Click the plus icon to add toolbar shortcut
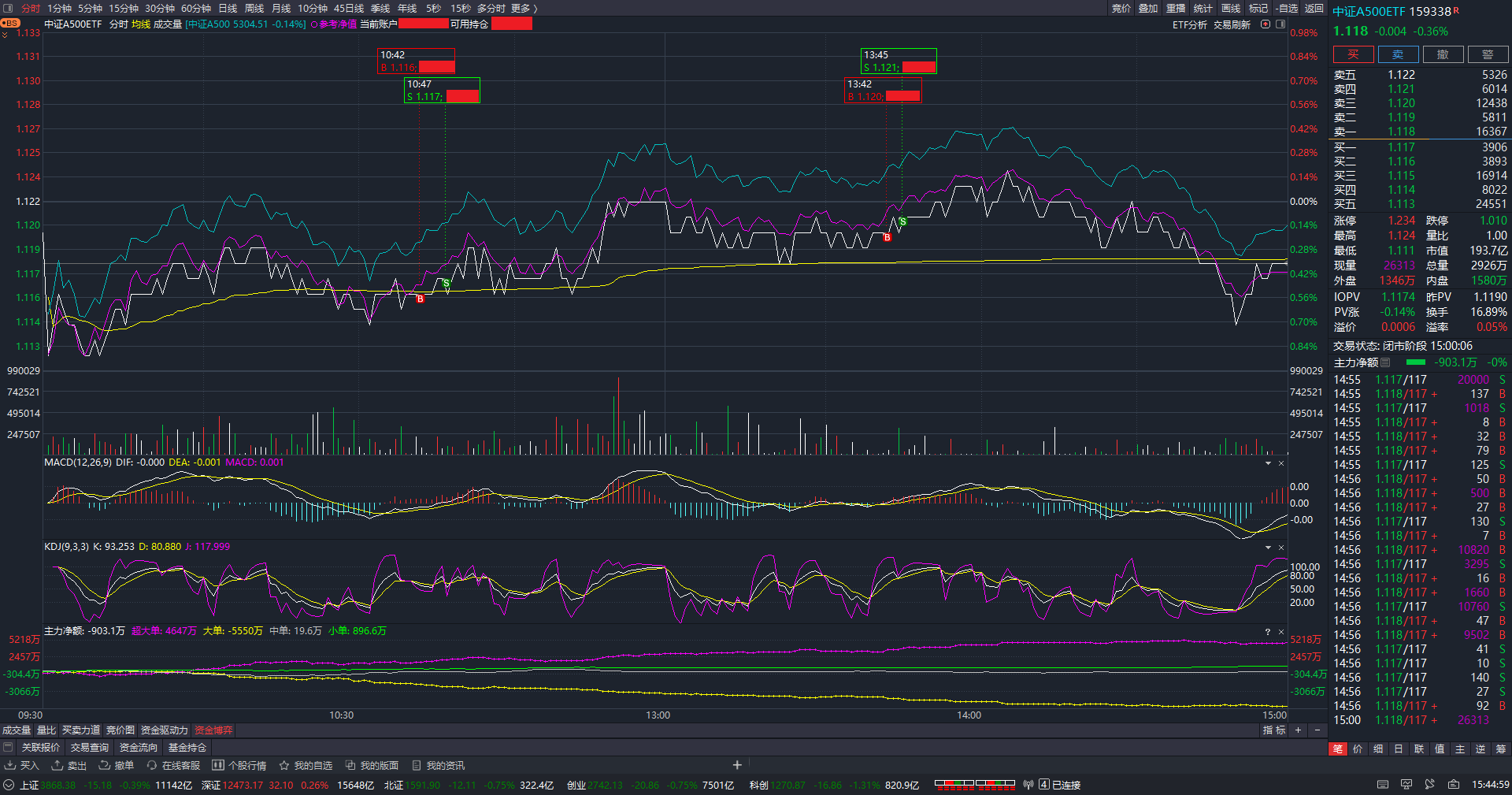 [737, 765]
